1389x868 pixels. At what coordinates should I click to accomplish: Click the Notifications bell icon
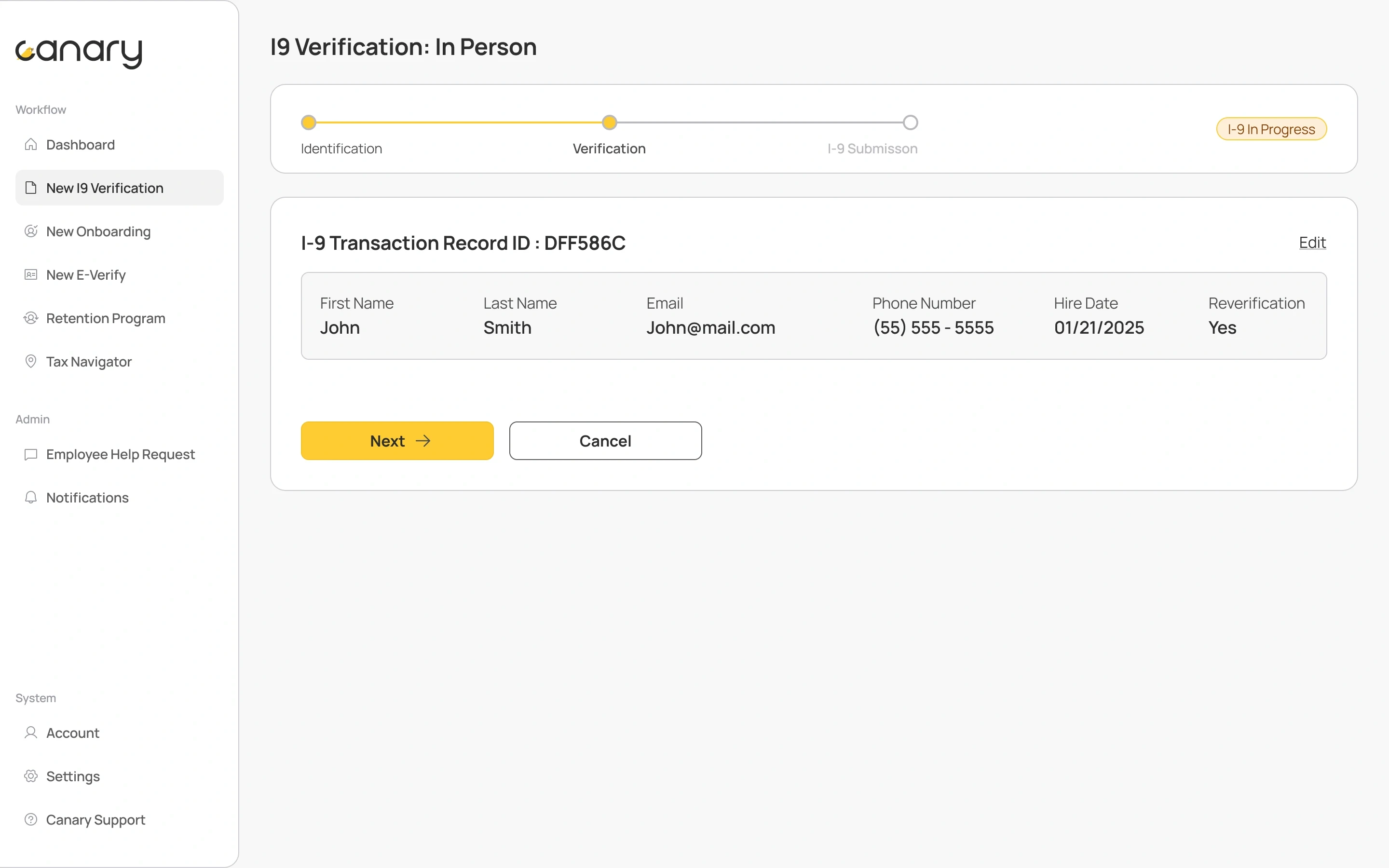[31, 497]
